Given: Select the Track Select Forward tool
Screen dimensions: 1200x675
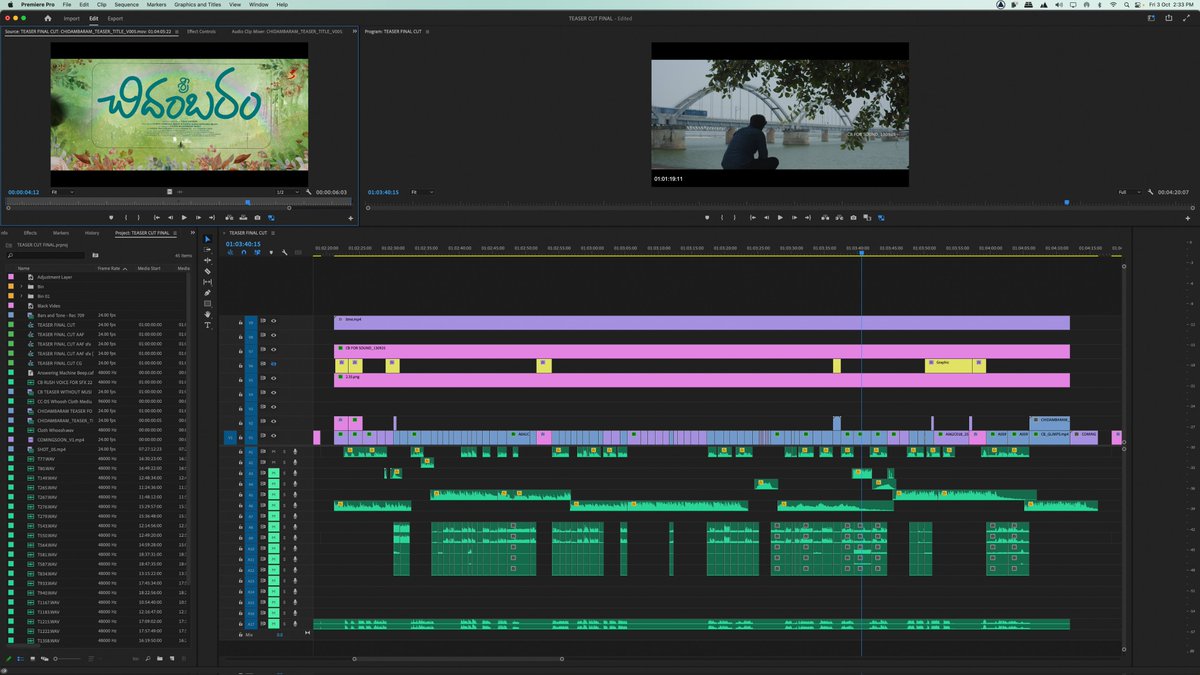Looking at the screenshot, I should (x=208, y=247).
